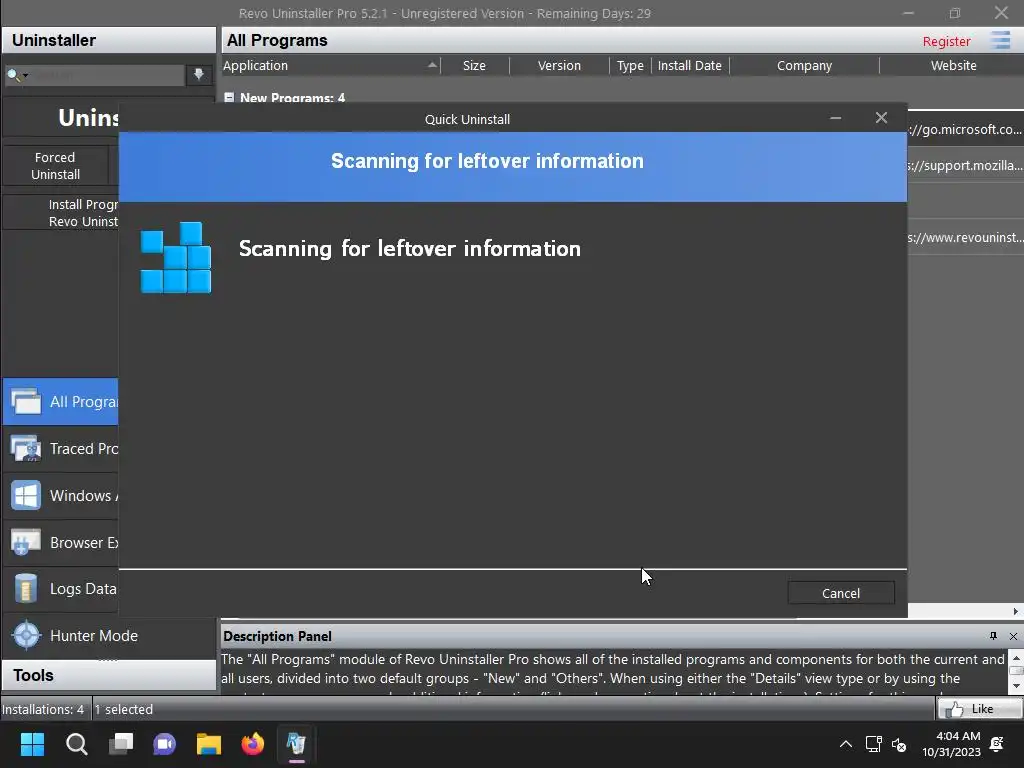
Task: Close the Description Panel
Action: tap(1013, 636)
